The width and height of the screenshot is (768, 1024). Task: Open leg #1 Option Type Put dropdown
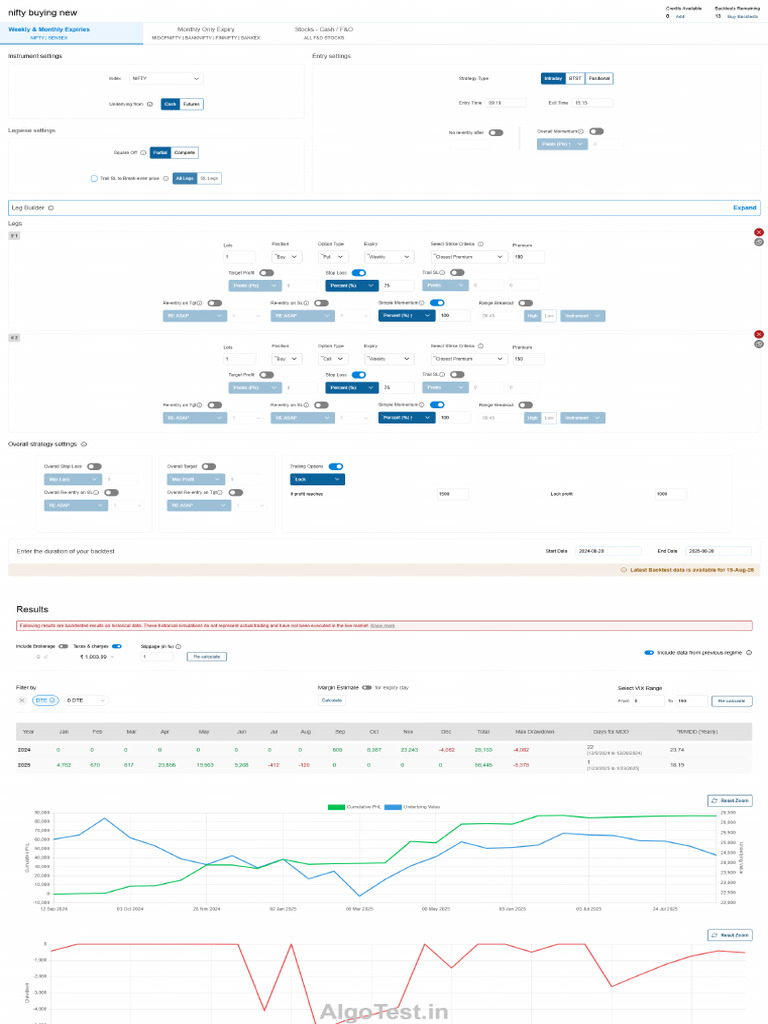333,257
